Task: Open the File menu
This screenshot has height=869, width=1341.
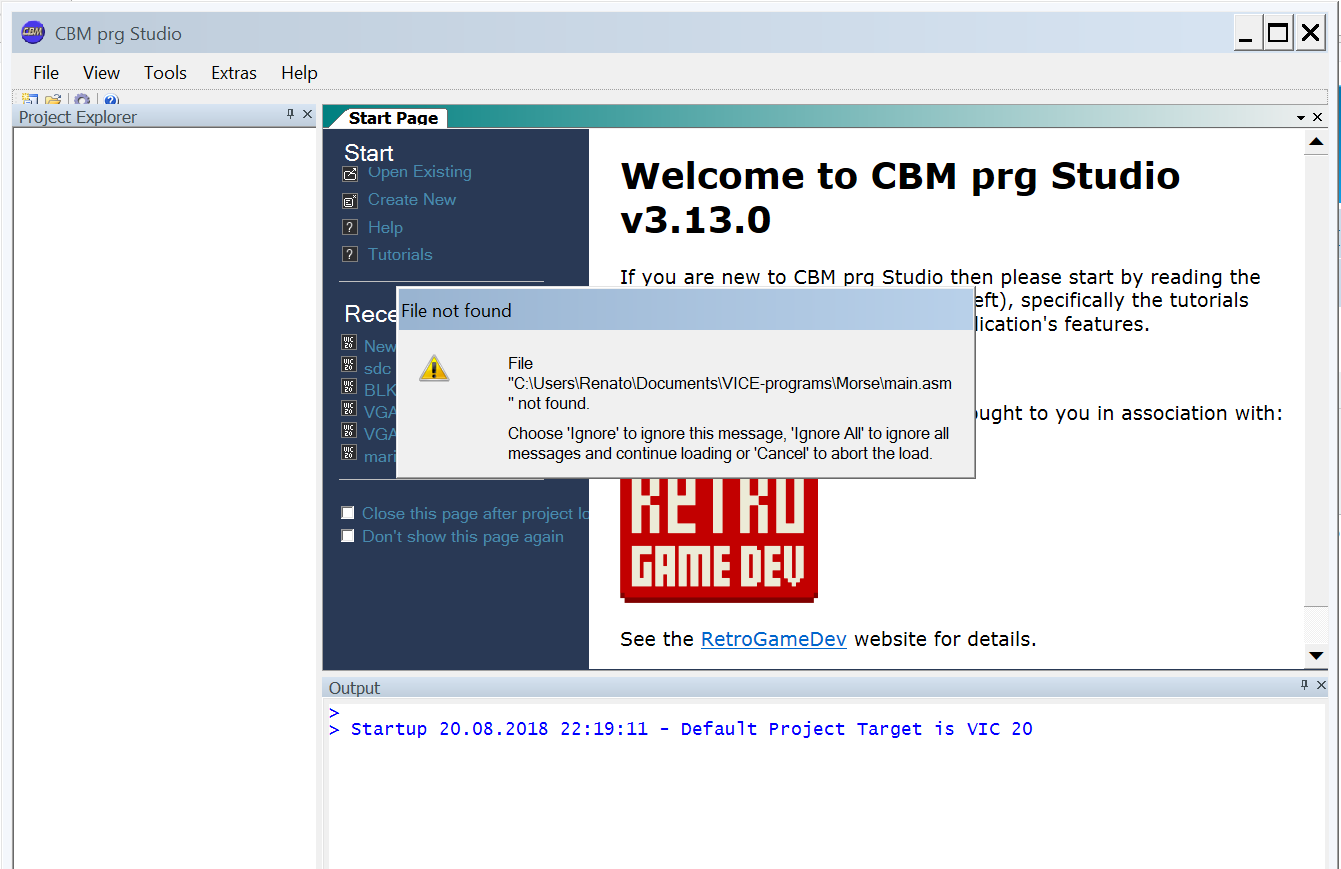Action: 46,73
